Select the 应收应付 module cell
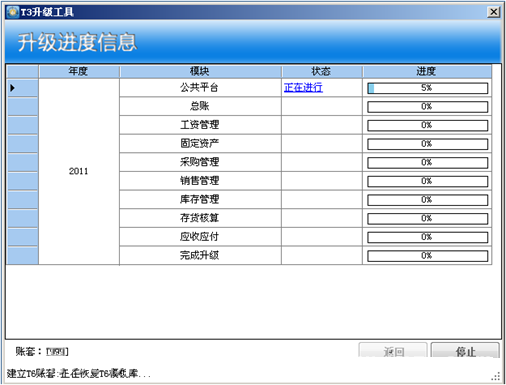This screenshot has height=385, width=506. pyautogui.click(x=200, y=237)
